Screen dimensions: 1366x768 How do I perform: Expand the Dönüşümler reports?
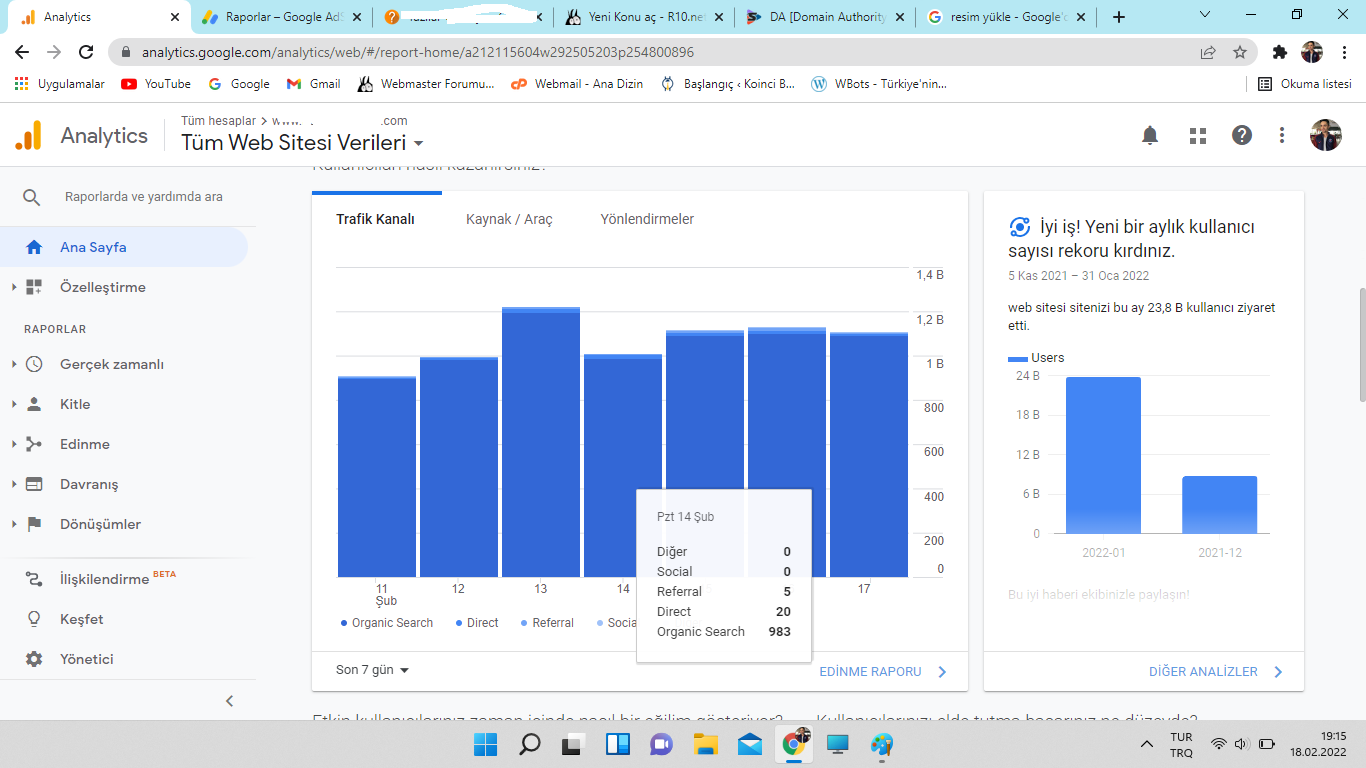click(x=14, y=524)
